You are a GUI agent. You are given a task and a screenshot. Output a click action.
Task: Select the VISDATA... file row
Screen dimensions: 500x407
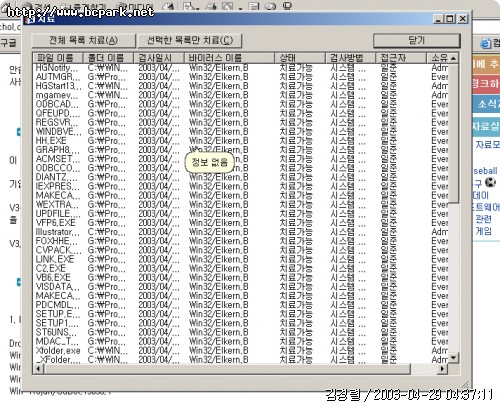click(241, 287)
